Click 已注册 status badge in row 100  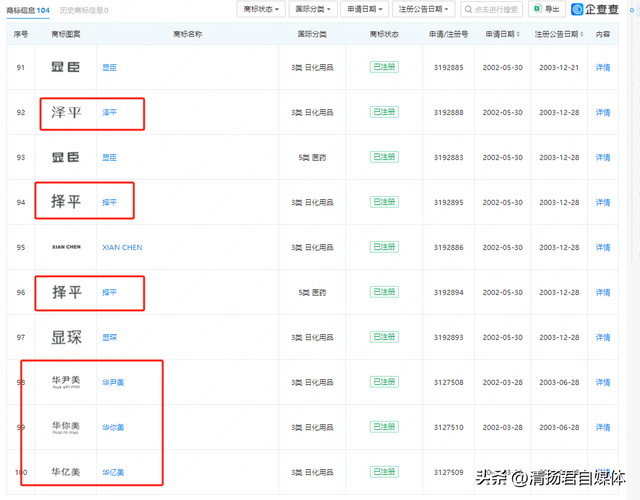(384, 472)
